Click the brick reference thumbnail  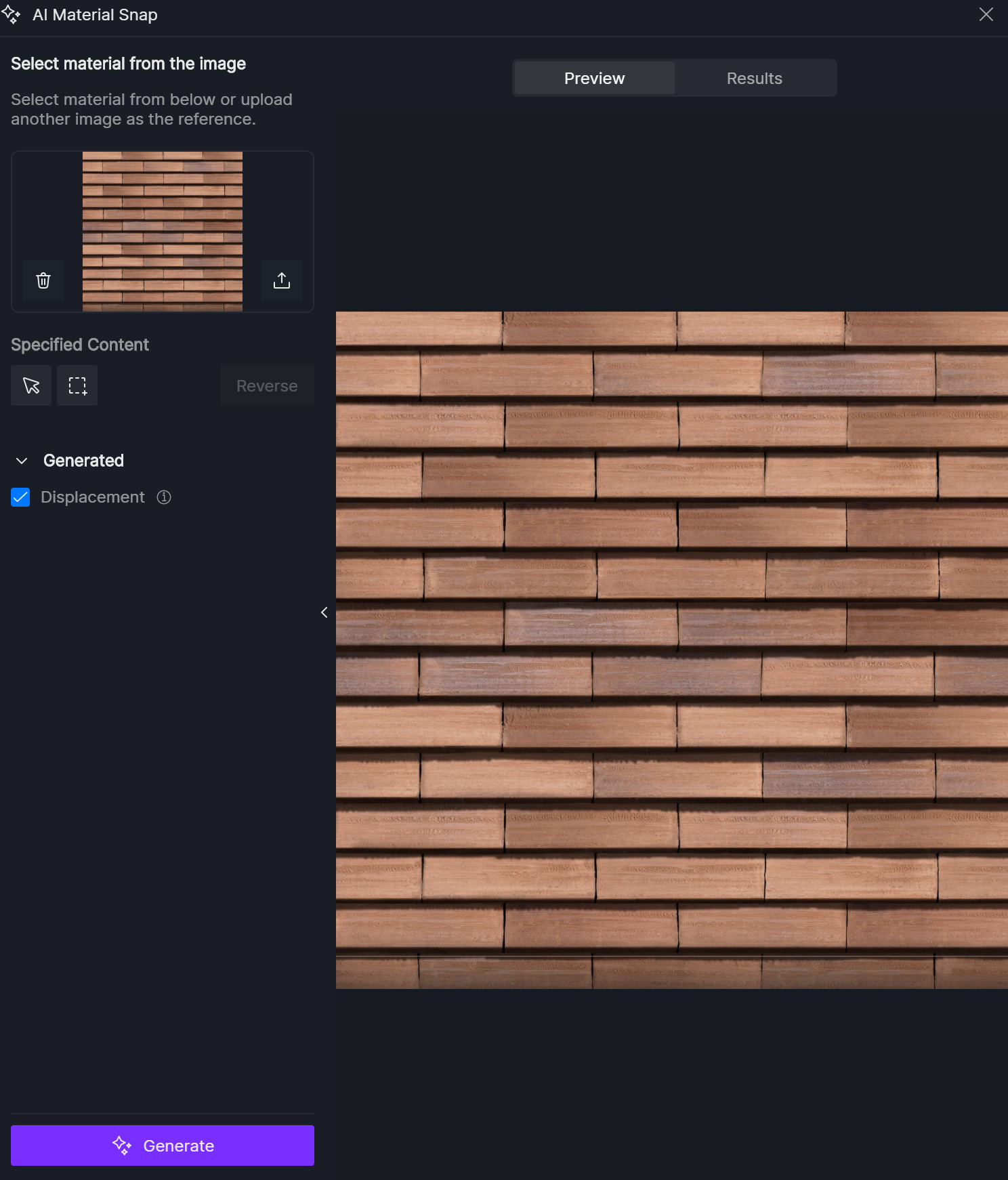[x=163, y=232]
